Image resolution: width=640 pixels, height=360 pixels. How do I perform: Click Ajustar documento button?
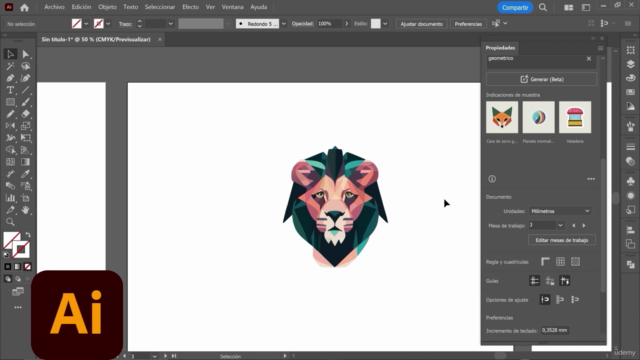click(422, 24)
